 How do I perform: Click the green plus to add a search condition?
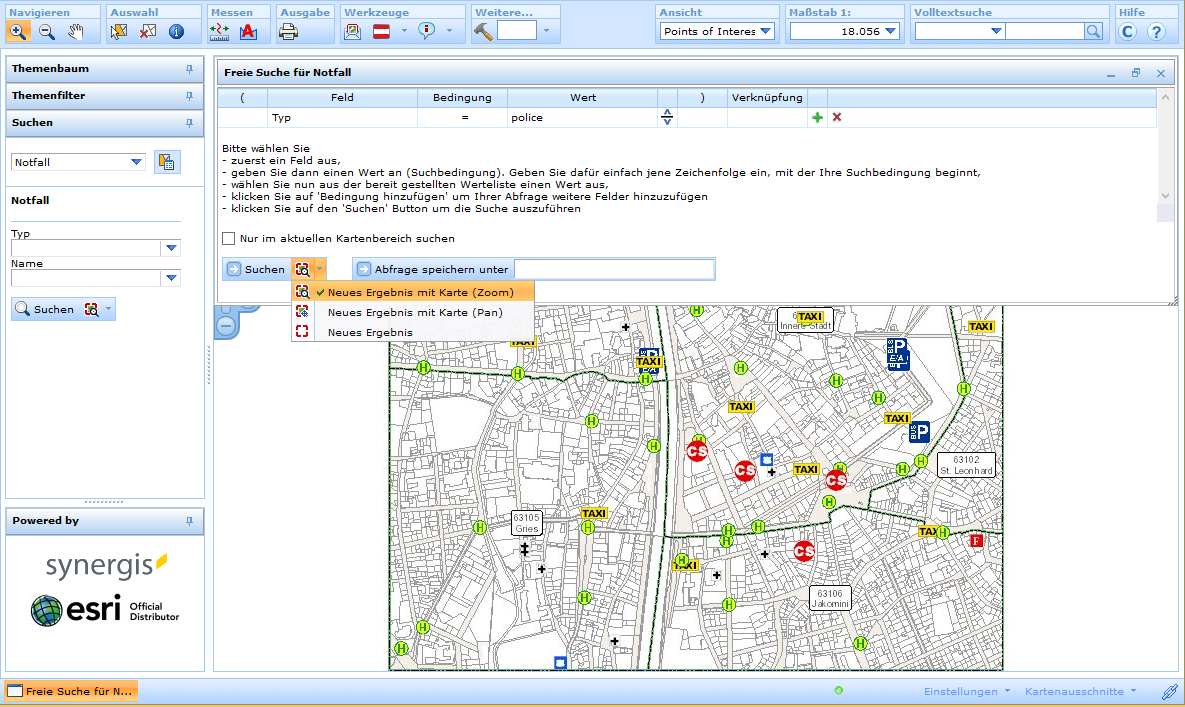(817, 117)
